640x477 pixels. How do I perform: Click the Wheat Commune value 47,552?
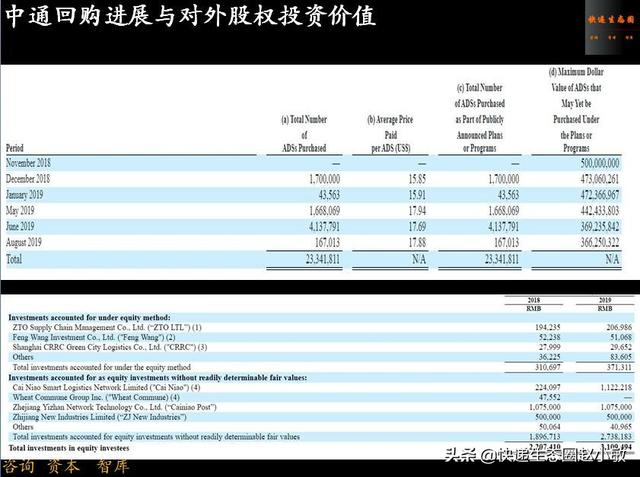(550, 397)
